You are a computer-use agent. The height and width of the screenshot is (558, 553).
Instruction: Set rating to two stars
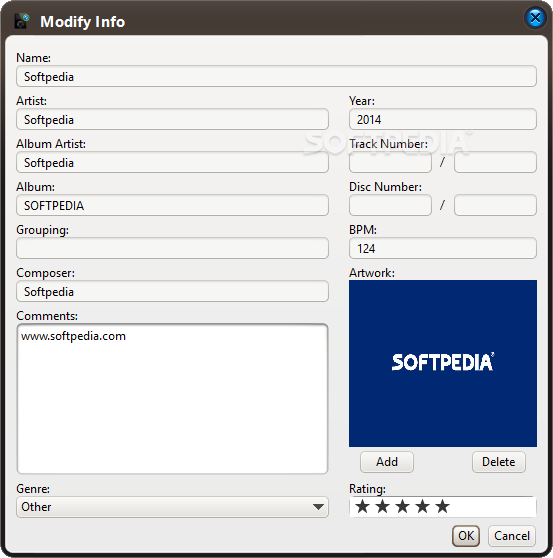383,506
